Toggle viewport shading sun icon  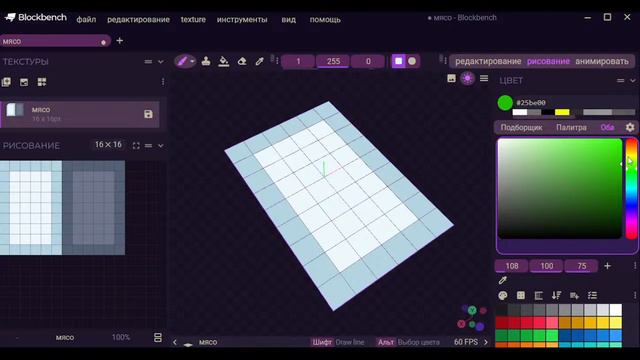pos(468,78)
